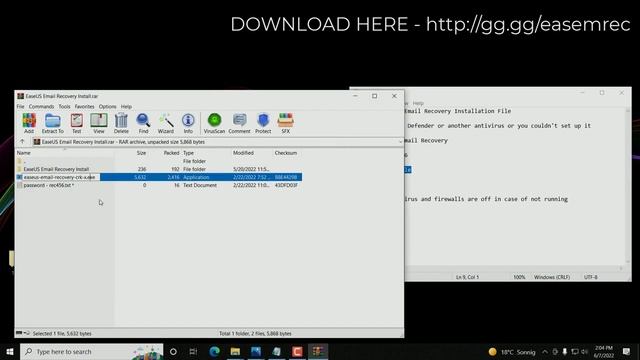640x360 pixels.
Task: Switch to WinRAR taskbar icon
Action: click(x=318, y=351)
